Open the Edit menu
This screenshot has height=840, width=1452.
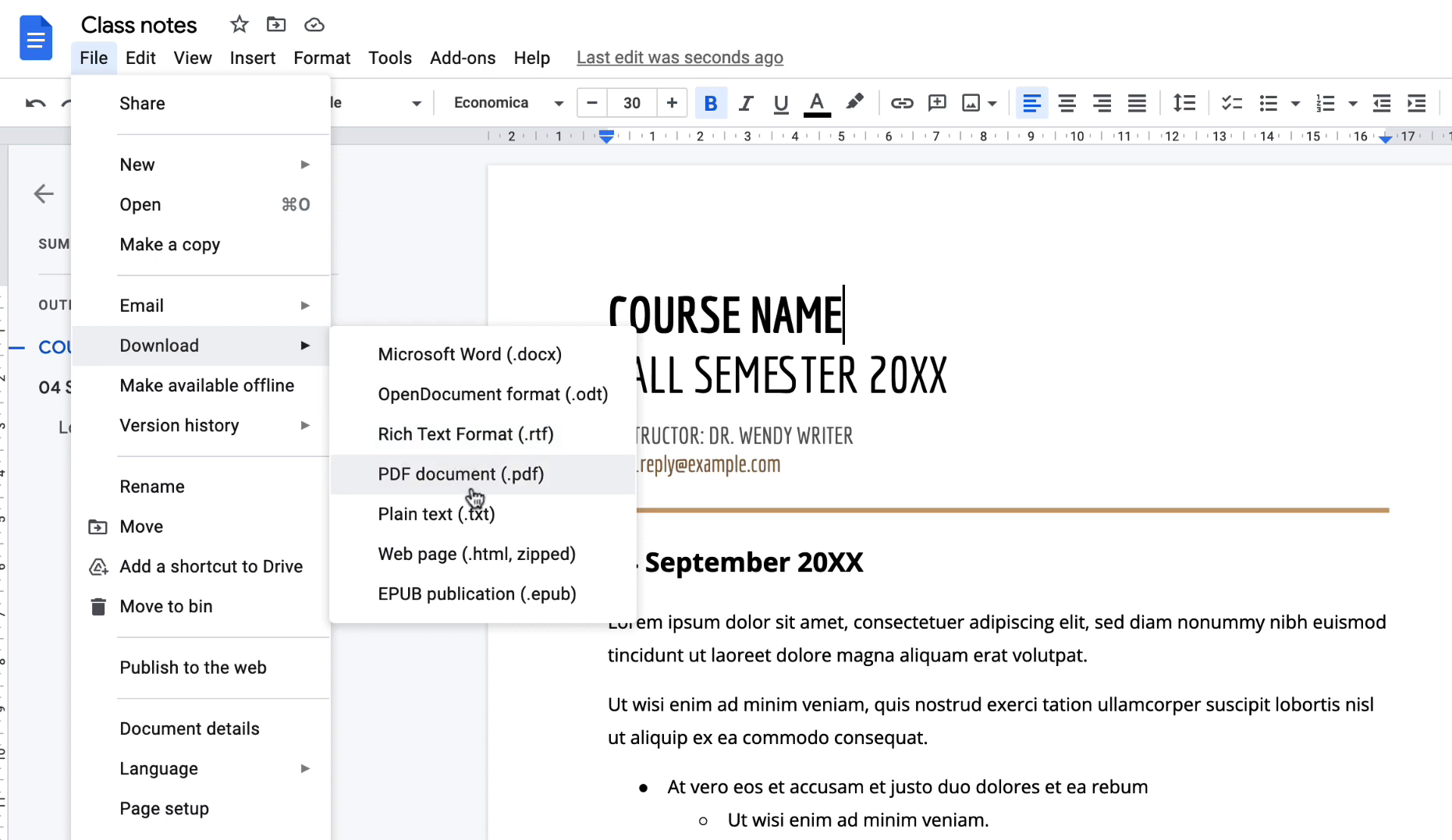pyautogui.click(x=140, y=58)
